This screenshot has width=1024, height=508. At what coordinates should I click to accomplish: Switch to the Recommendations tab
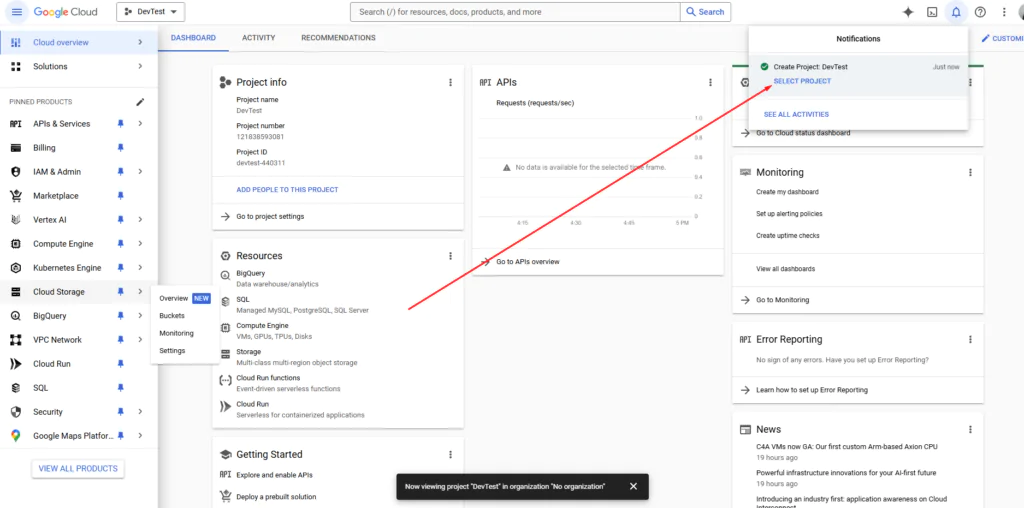338,38
